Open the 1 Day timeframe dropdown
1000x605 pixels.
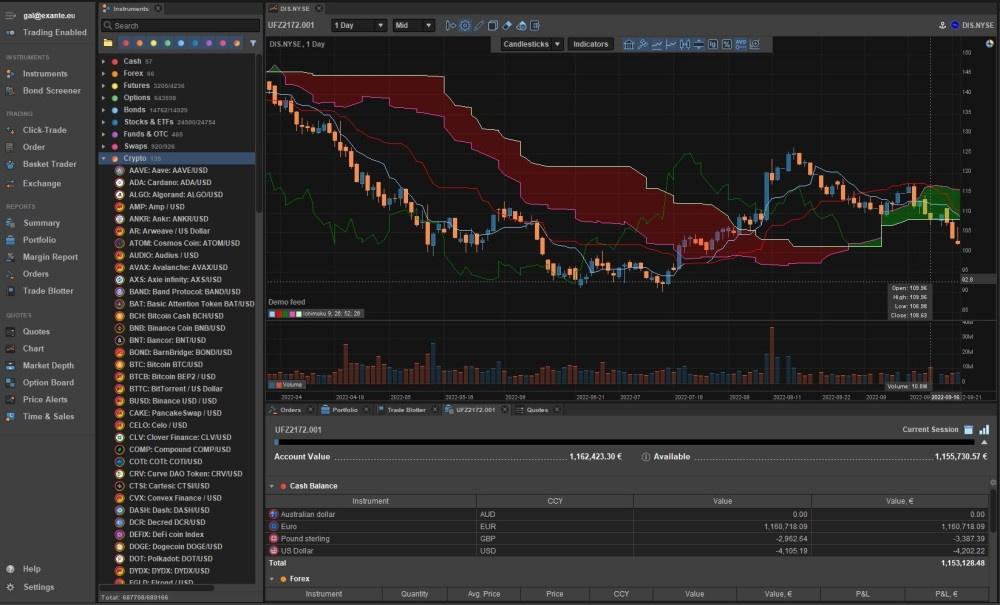tap(359, 26)
